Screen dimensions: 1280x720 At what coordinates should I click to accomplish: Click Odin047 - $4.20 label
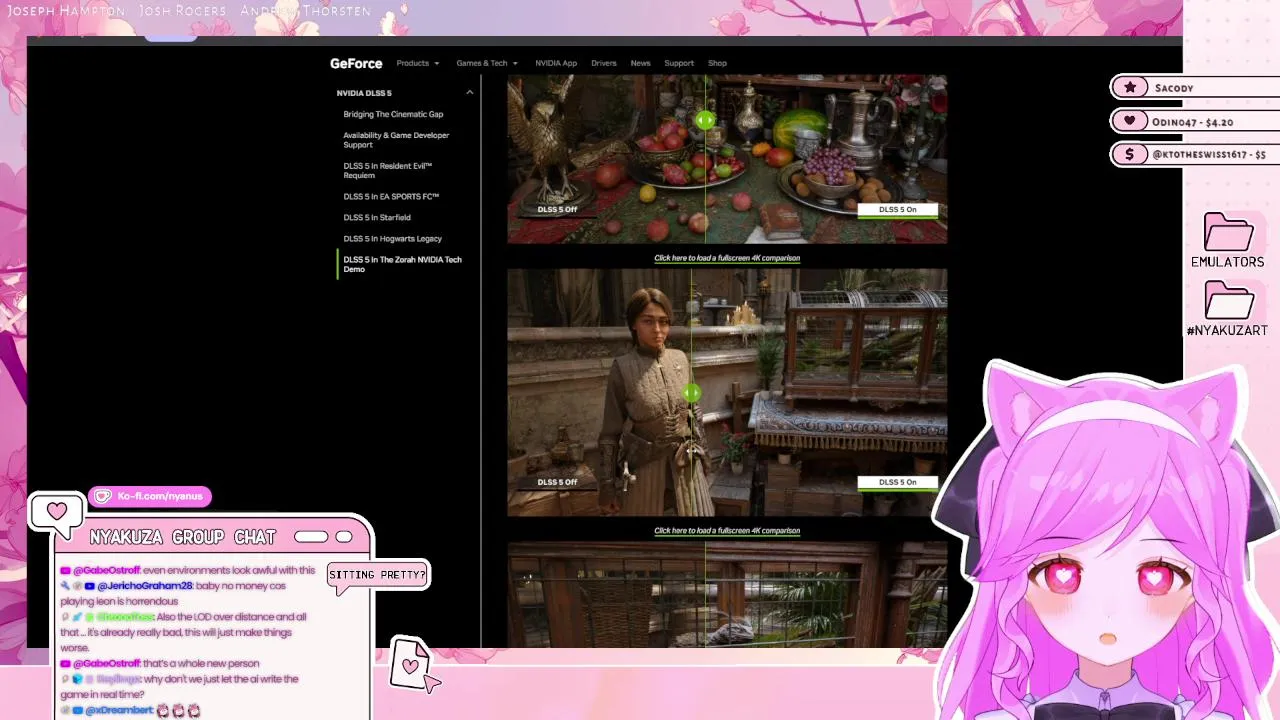point(1192,122)
